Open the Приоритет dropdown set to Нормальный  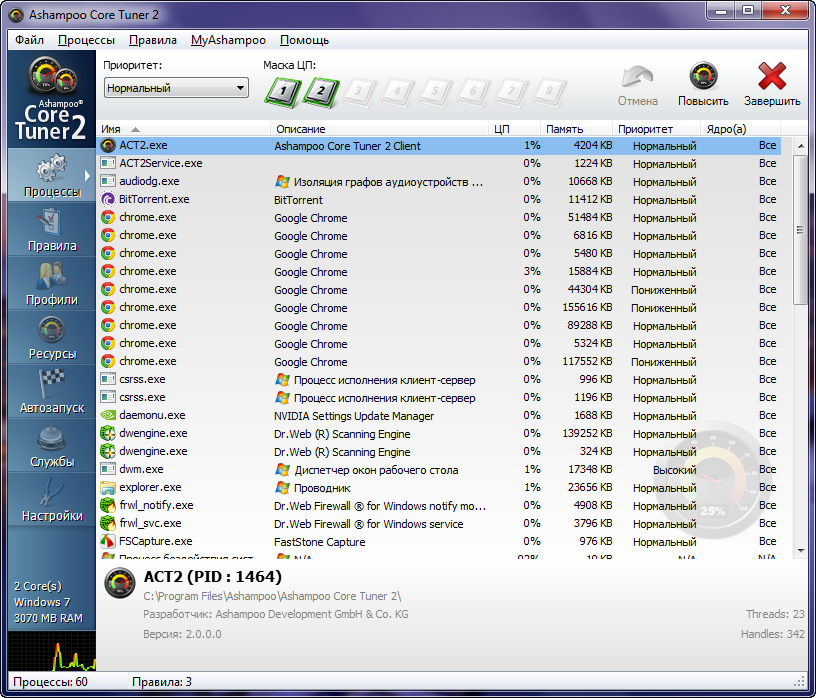click(176, 88)
